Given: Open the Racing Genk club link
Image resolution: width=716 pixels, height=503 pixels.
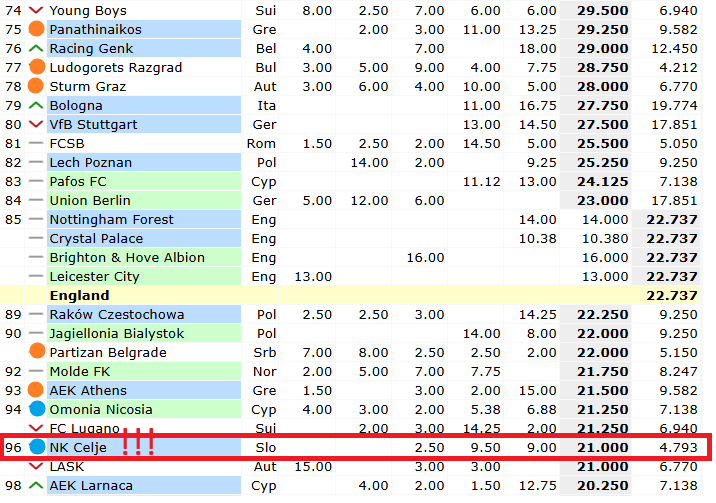Looking at the screenshot, I should [91, 48].
